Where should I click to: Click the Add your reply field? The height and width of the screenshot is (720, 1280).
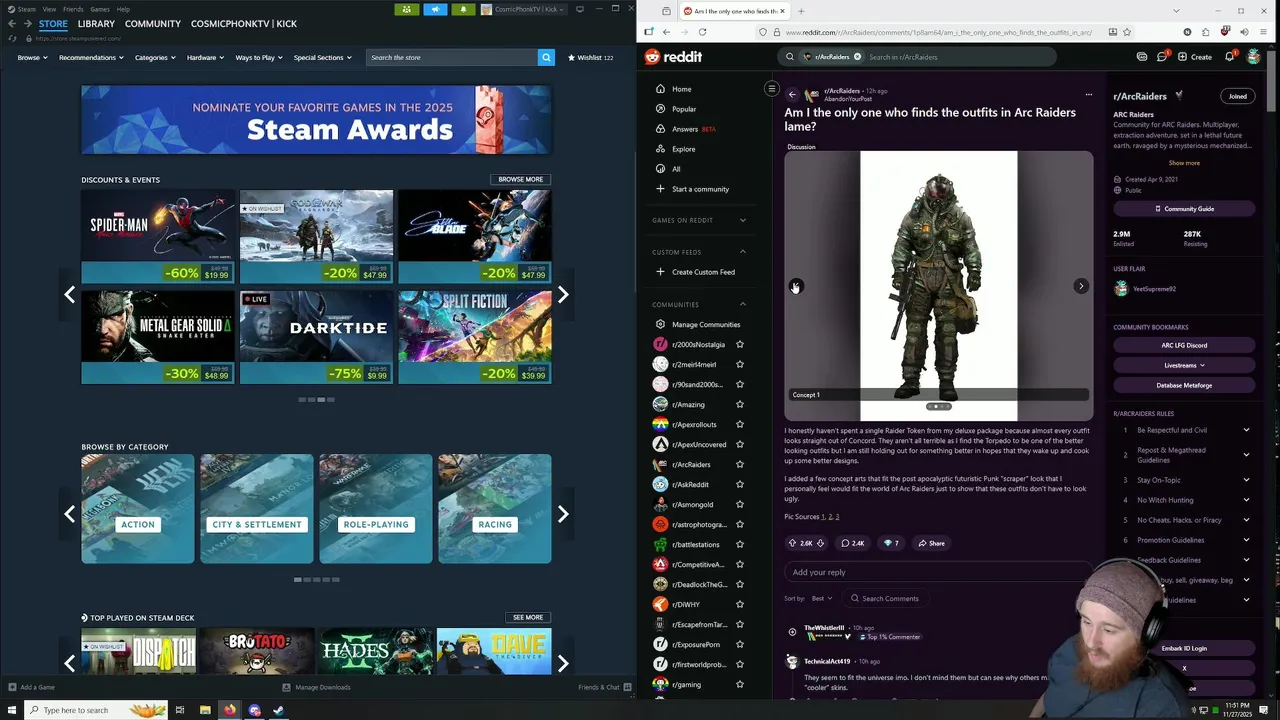click(938, 572)
